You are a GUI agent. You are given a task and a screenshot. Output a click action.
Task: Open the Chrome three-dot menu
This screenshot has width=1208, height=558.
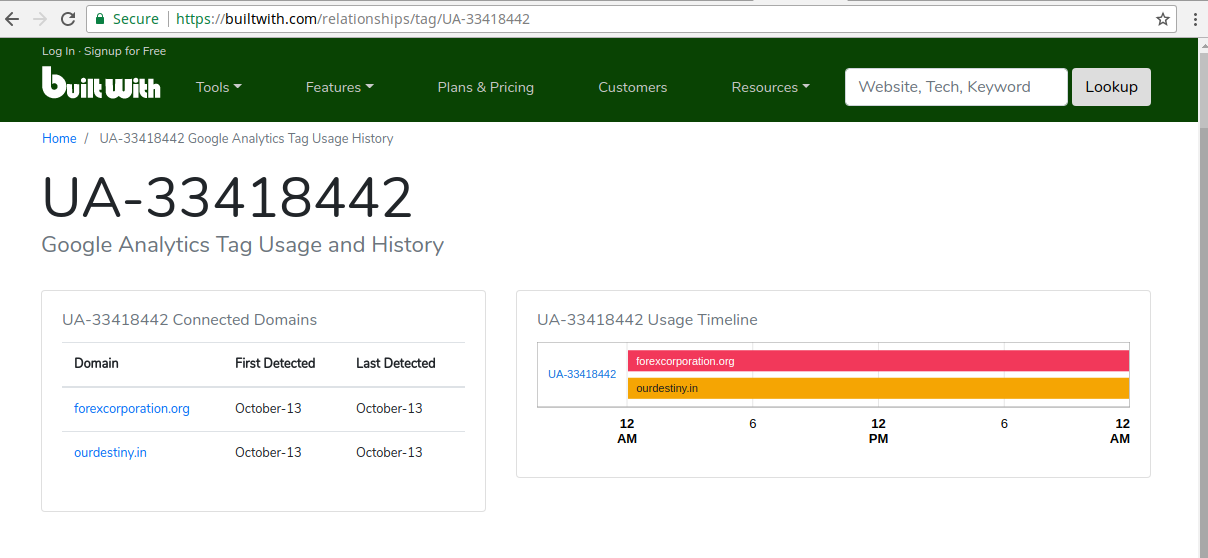[1195, 19]
